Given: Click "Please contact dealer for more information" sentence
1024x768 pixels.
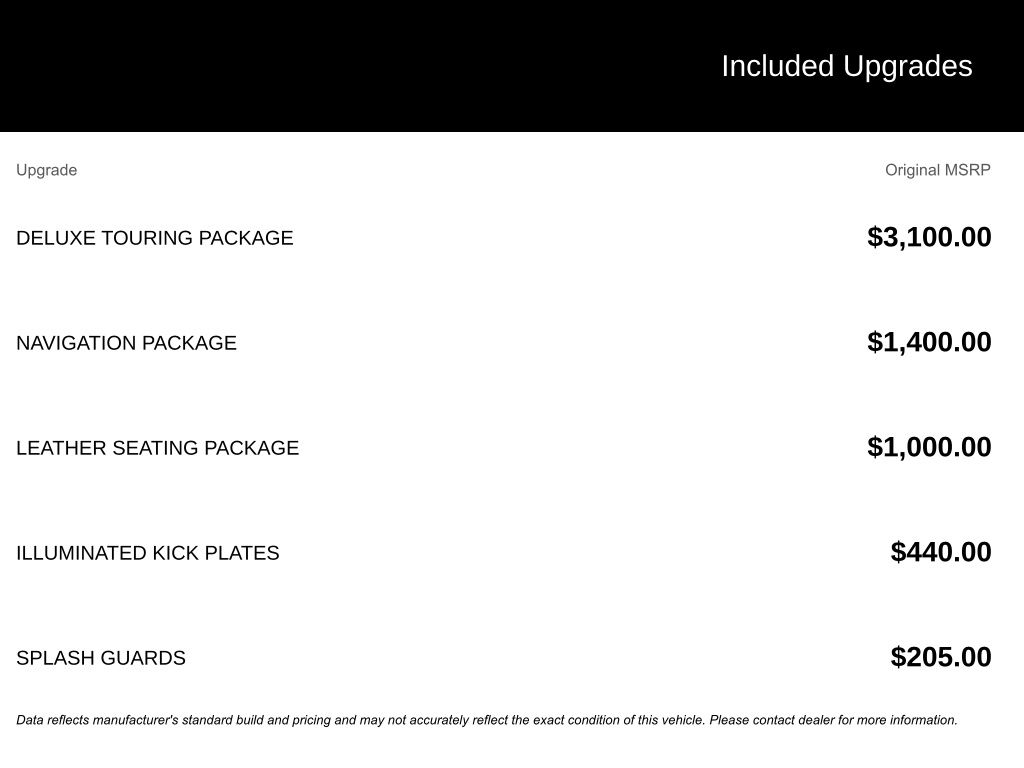Looking at the screenshot, I should (x=833, y=720).
